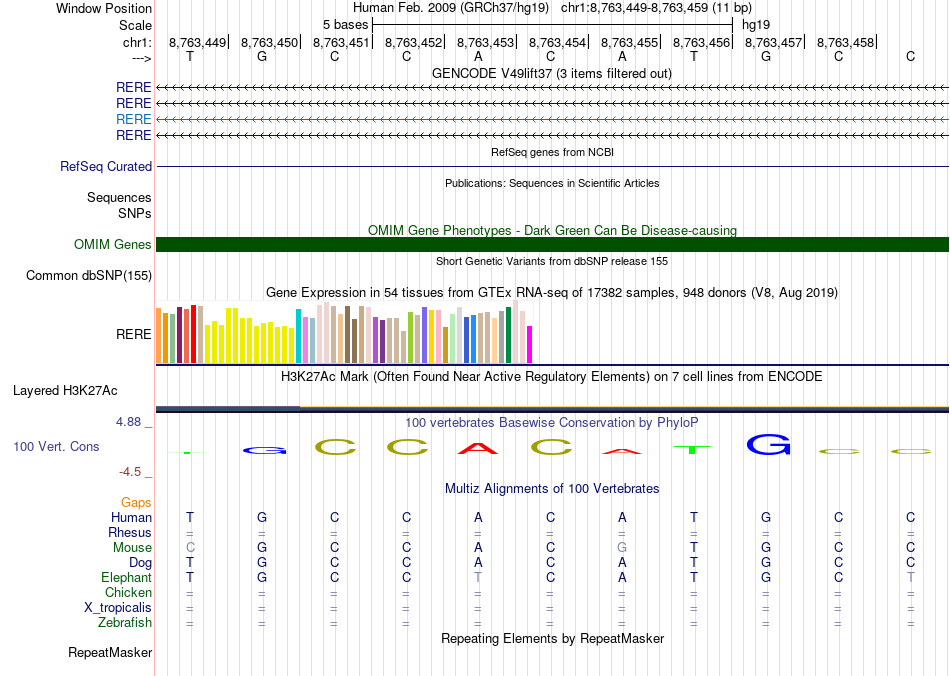Click the 5 bases scale bar
Image resolution: width=950 pixels, height=676 pixels.
pyautogui.click(x=553, y=25)
